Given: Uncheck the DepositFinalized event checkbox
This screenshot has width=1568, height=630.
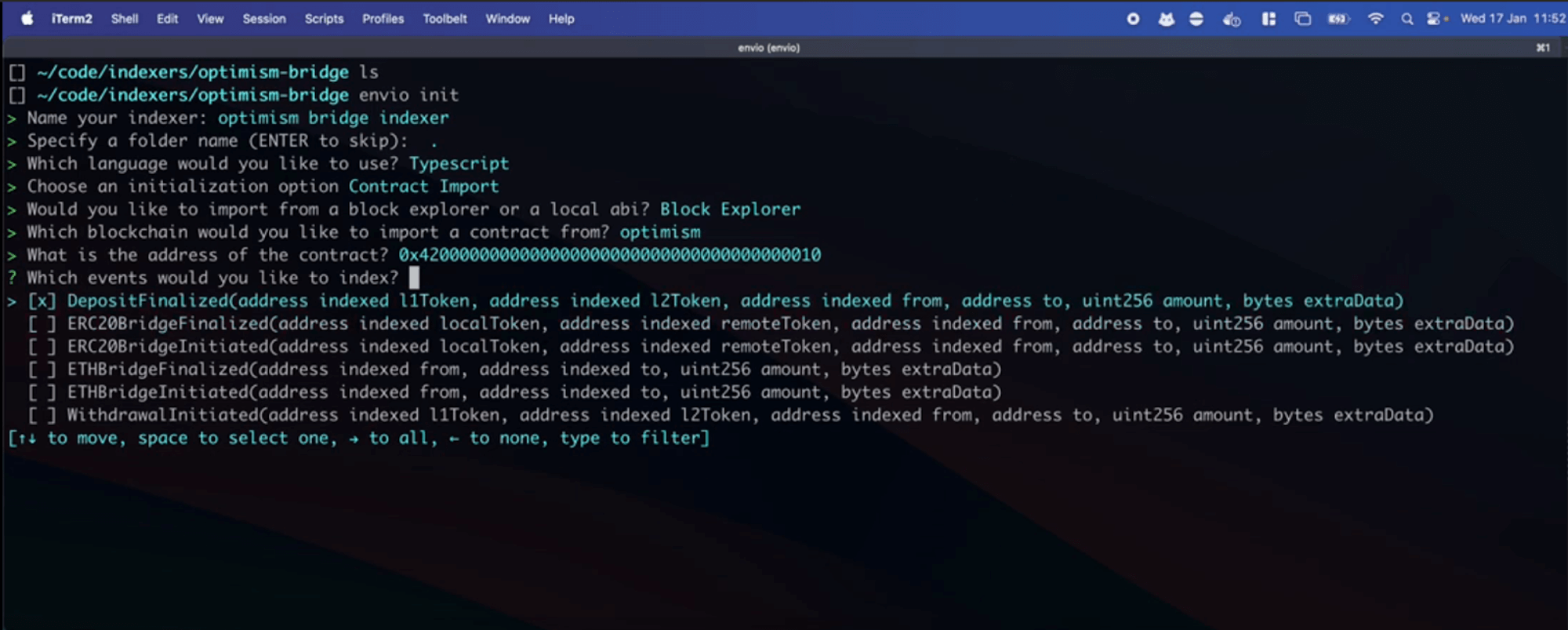Looking at the screenshot, I should (42, 301).
